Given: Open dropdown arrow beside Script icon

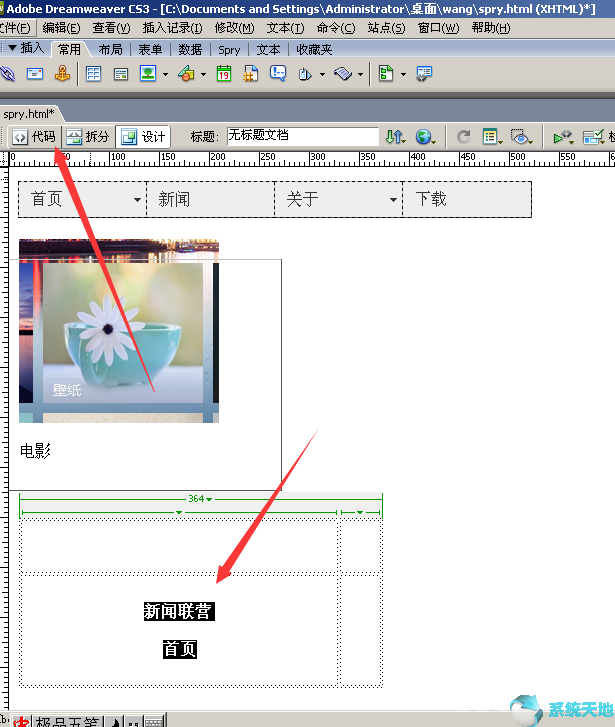Looking at the screenshot, I should 360,74.
